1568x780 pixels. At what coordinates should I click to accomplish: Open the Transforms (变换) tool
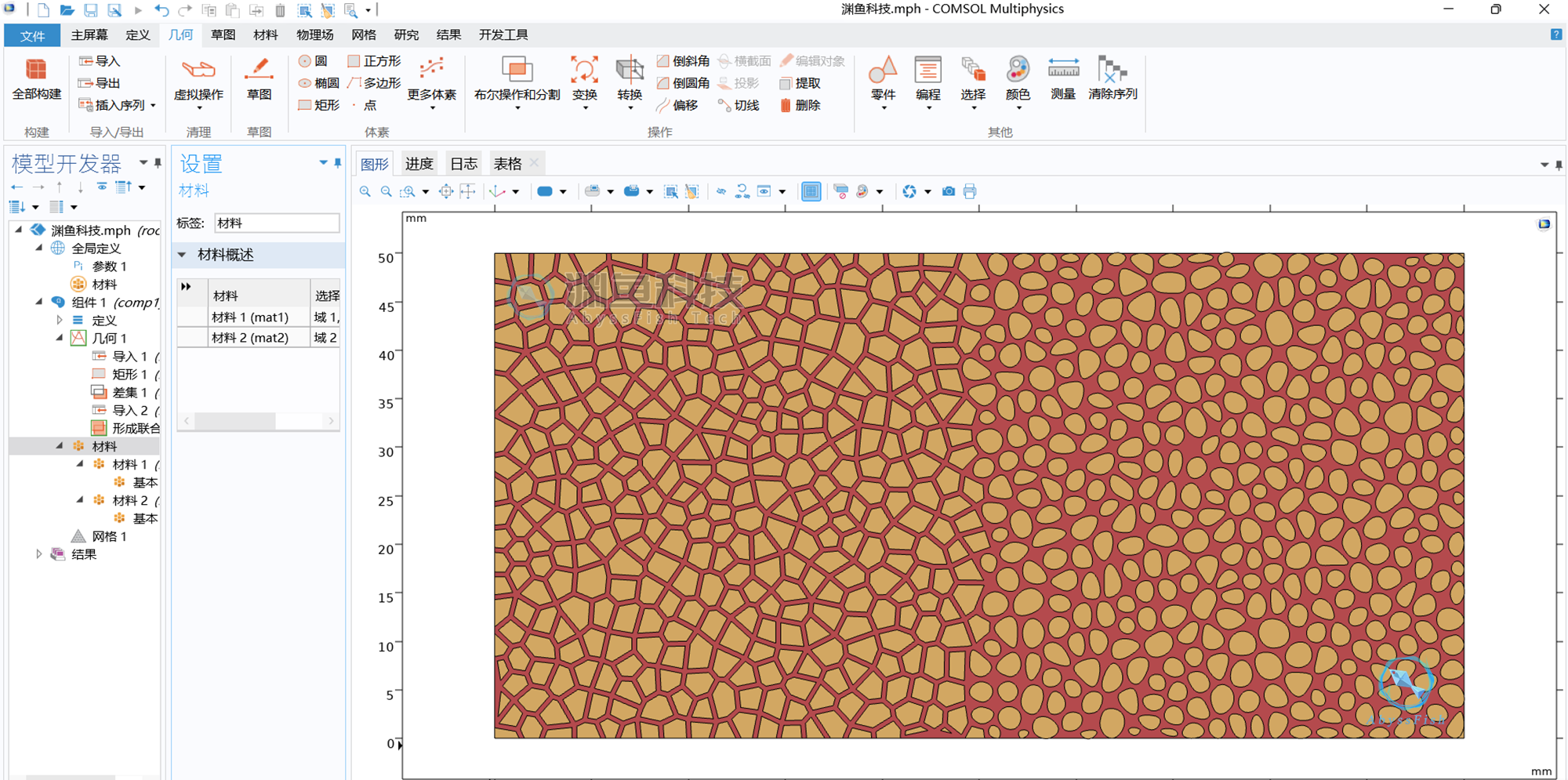coord(584,82)
